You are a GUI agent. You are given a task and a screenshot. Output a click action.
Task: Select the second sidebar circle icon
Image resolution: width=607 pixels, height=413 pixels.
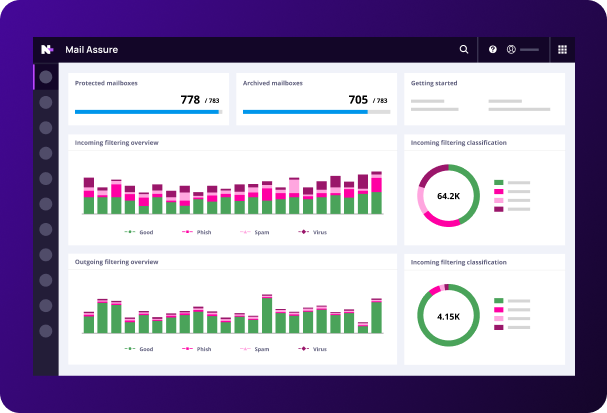46,103
